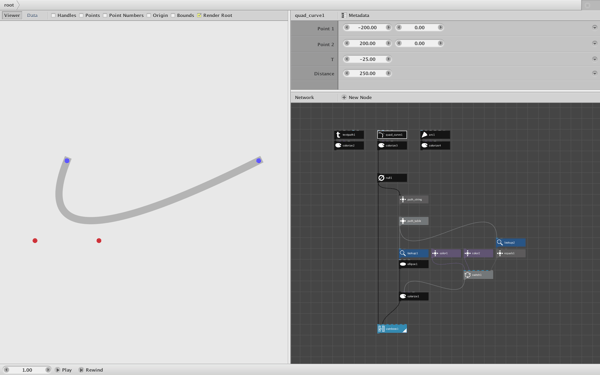Open the Point 2 row options menu
This screenshot has width=600, height=375.
click(x=594, y=43)
